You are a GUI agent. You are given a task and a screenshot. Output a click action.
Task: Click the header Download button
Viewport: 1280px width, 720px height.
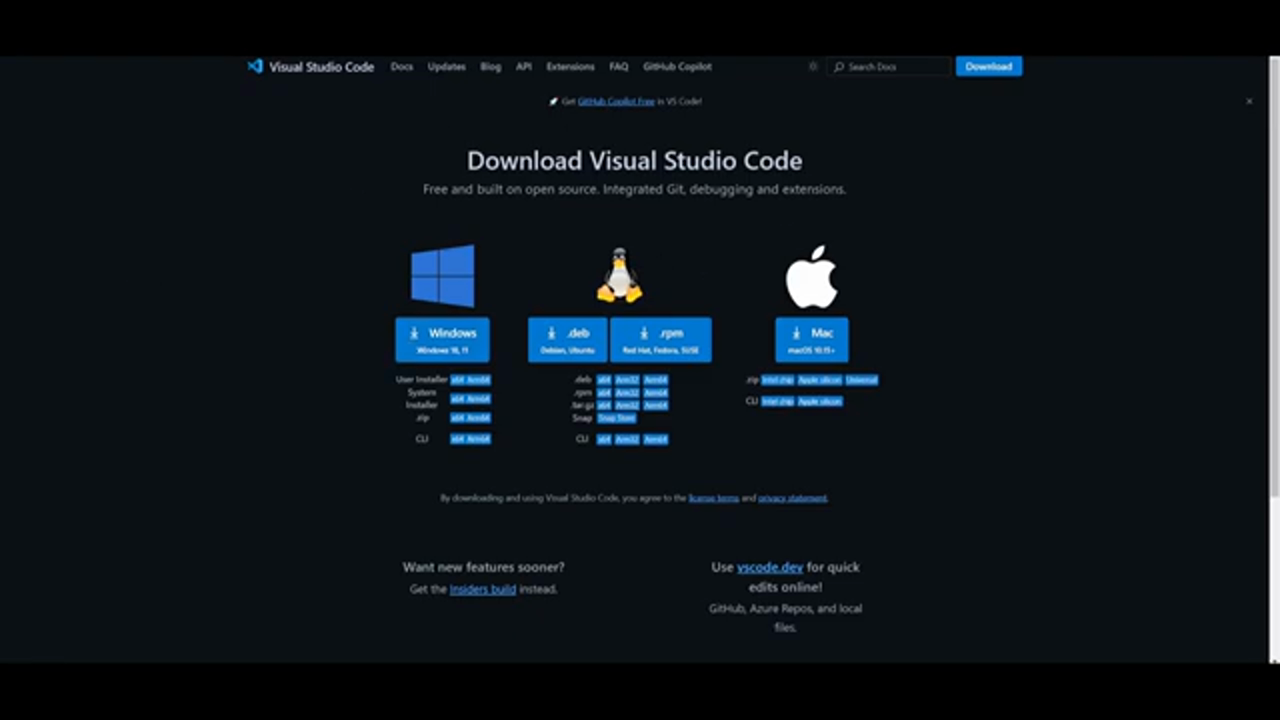coord(989,66)
